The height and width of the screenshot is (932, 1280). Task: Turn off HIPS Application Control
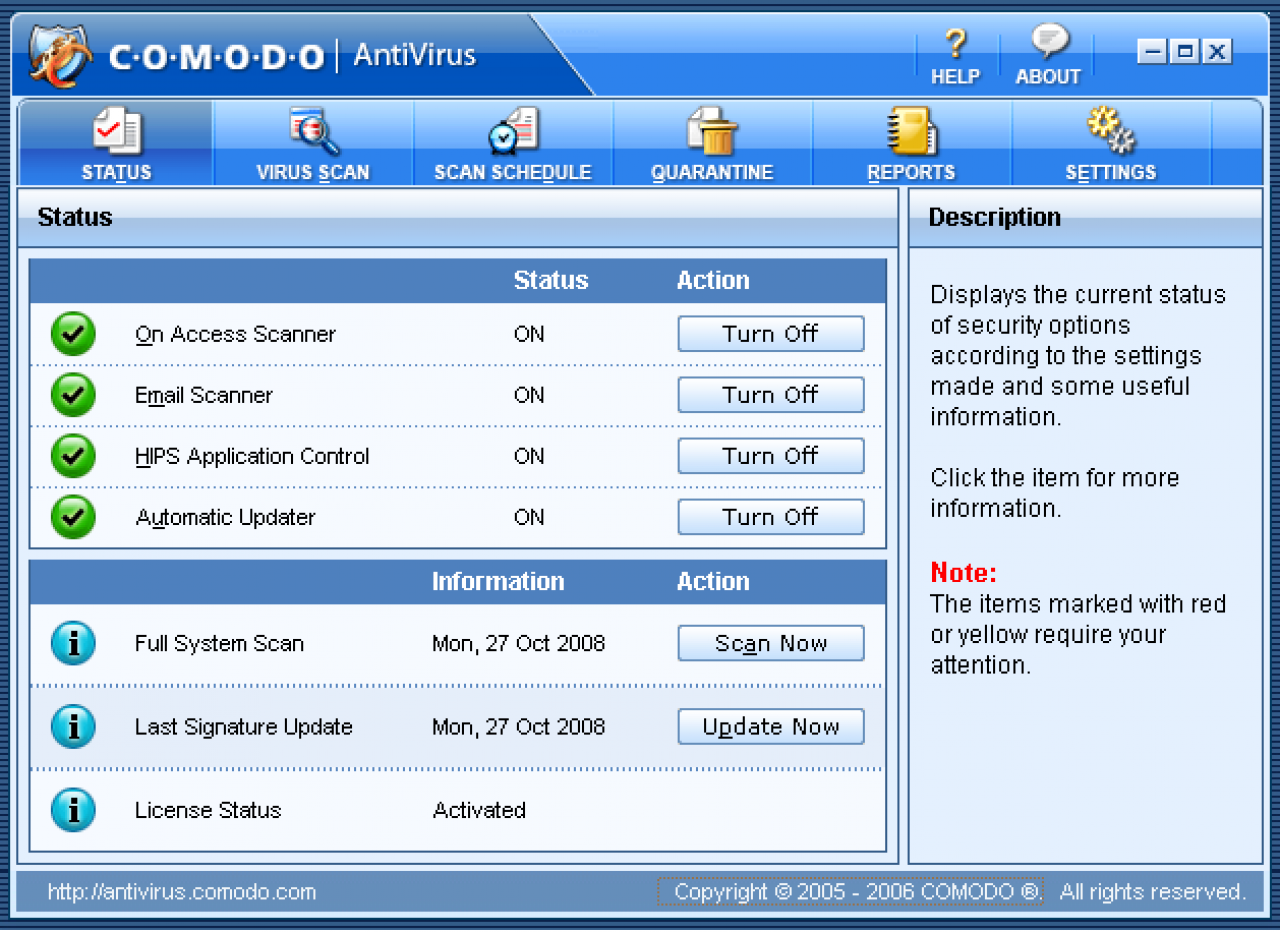coord(771,456)
